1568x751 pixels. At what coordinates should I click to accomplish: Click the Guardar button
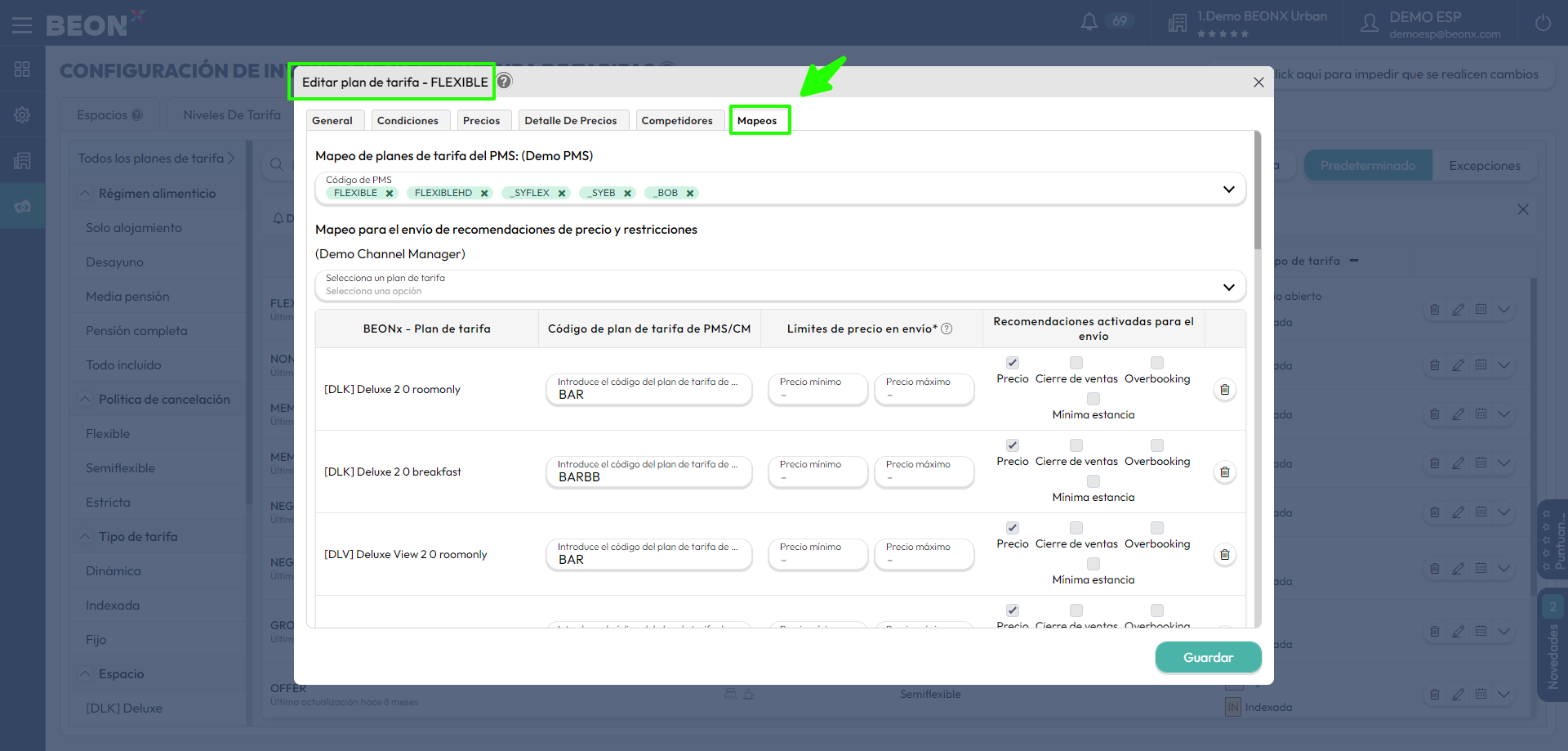click(1208, 657)
